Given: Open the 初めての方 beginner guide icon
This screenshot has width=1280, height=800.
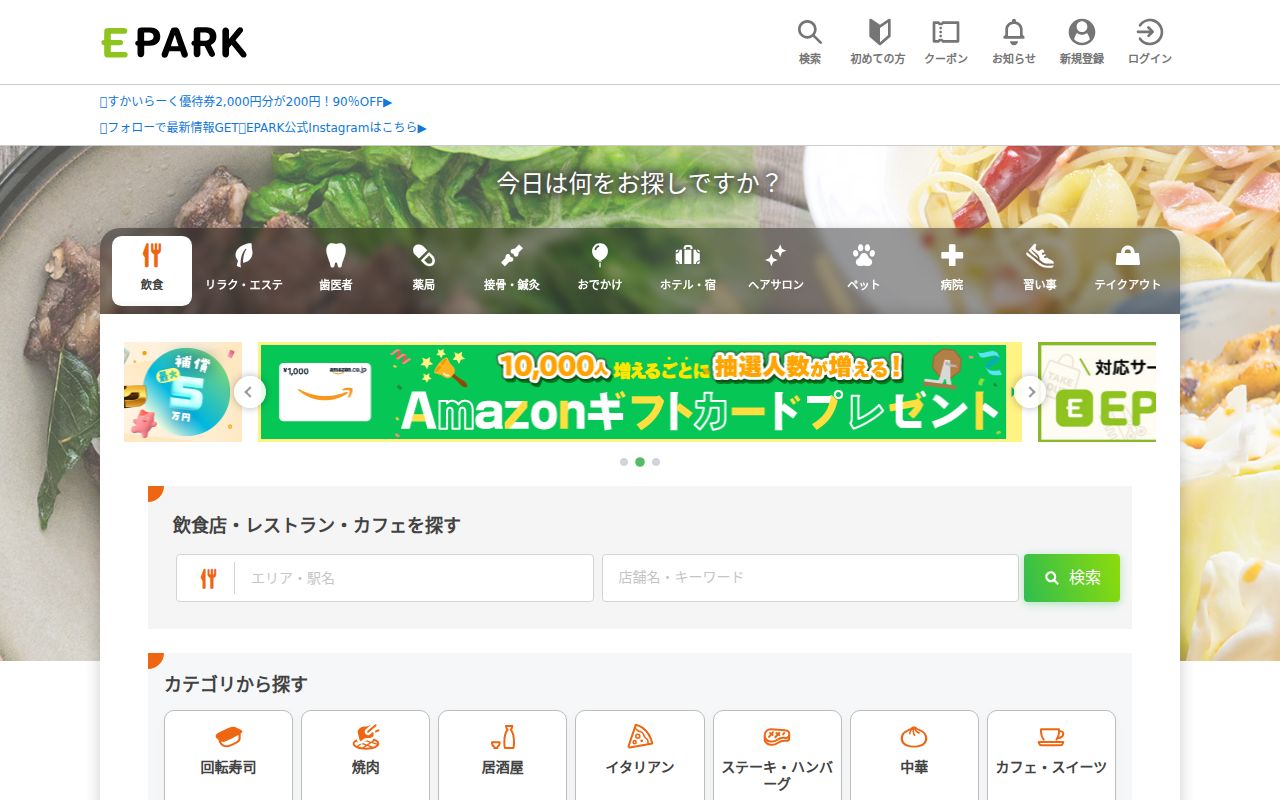Looking at the screenshot, I should [x=878, y=42].
